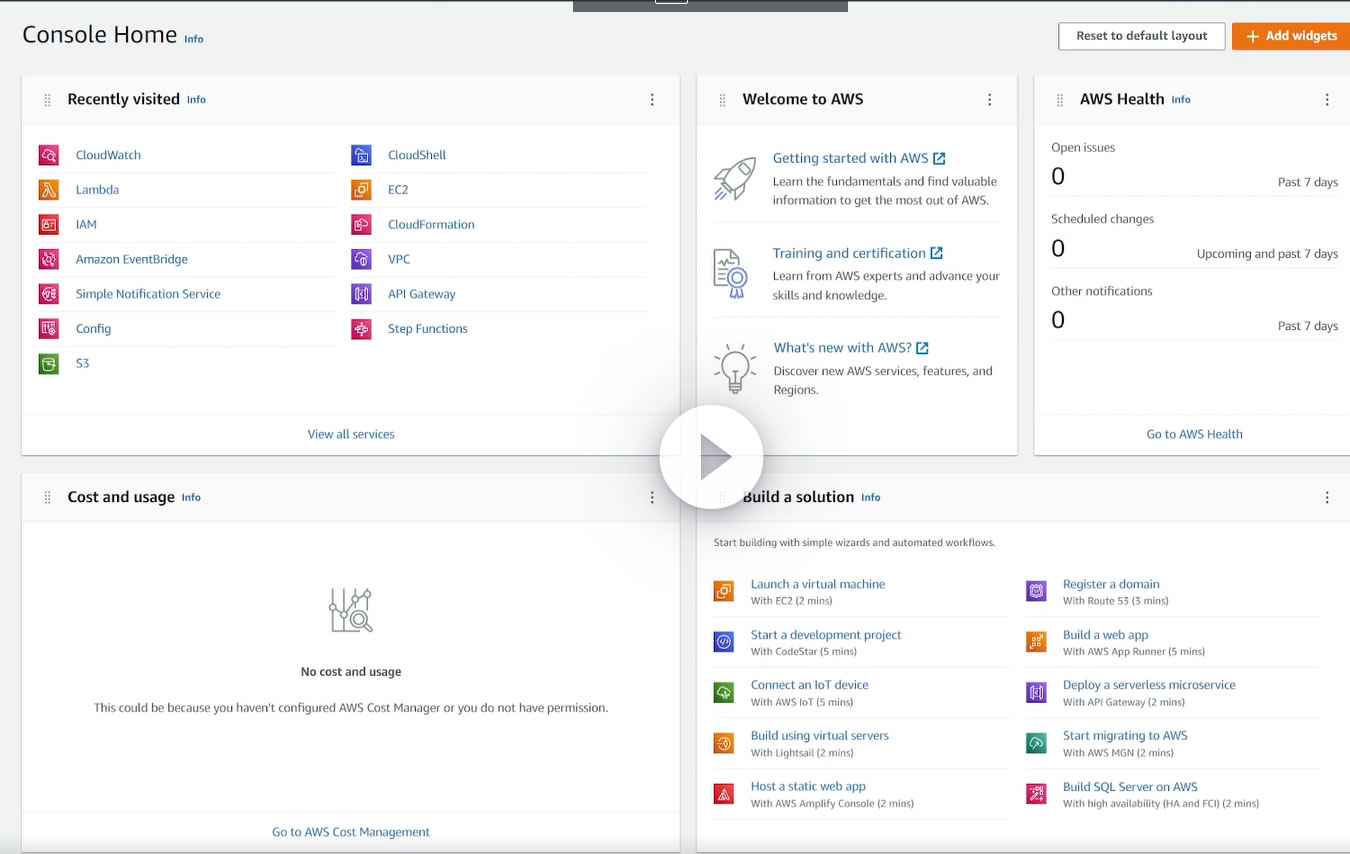Click the Build using virtual servers icon

(x=724, y=743)
